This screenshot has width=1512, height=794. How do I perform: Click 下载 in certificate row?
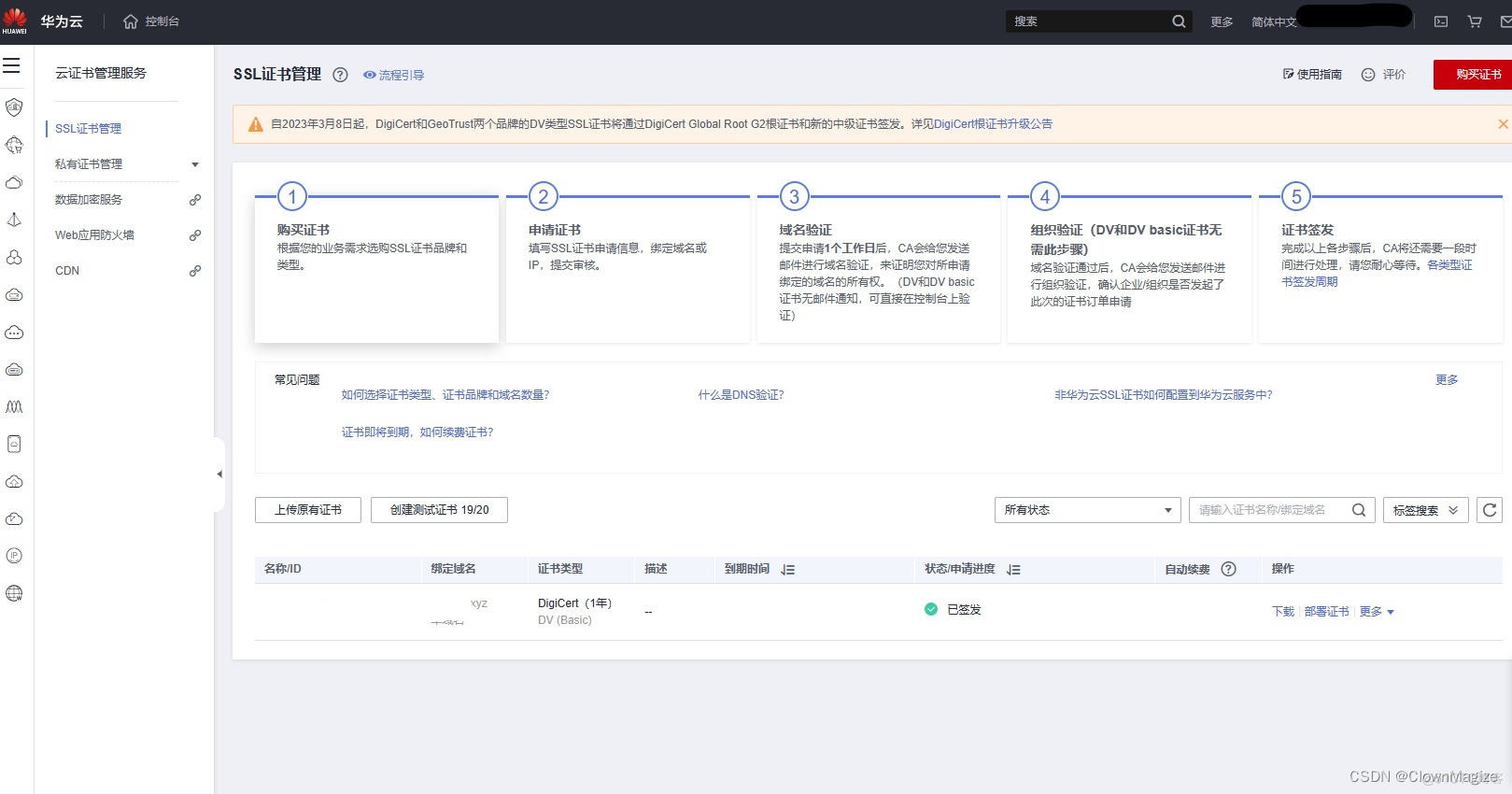(x=1283, y=612)
